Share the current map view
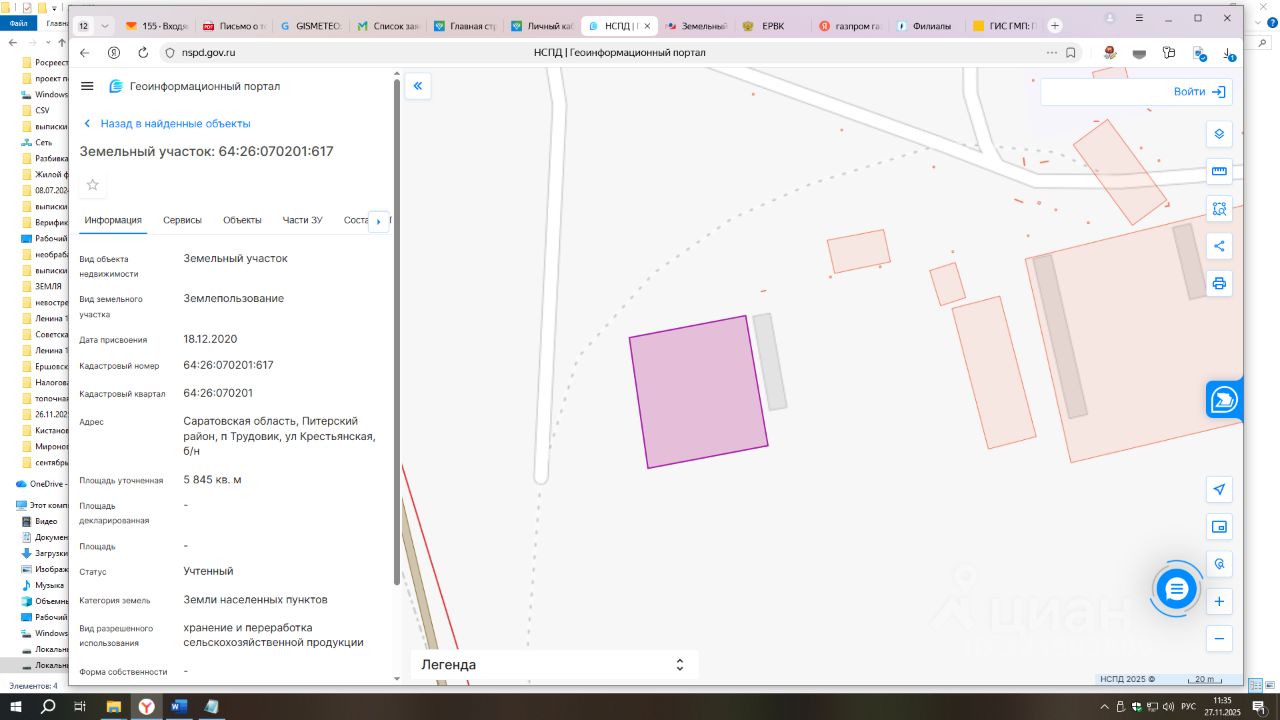The image size is (1280, 720). (1219, 246)
